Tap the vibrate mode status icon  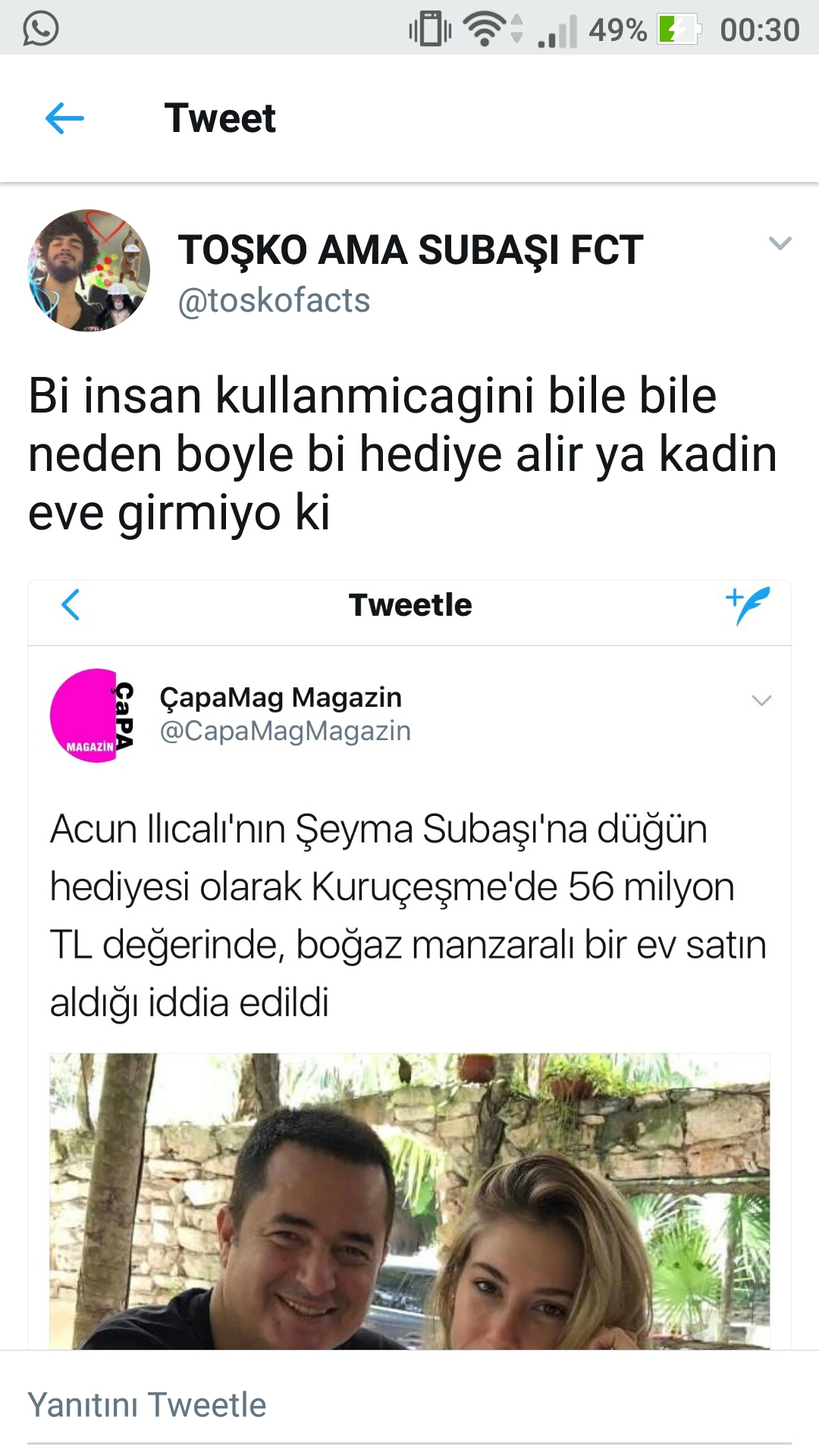430,29
